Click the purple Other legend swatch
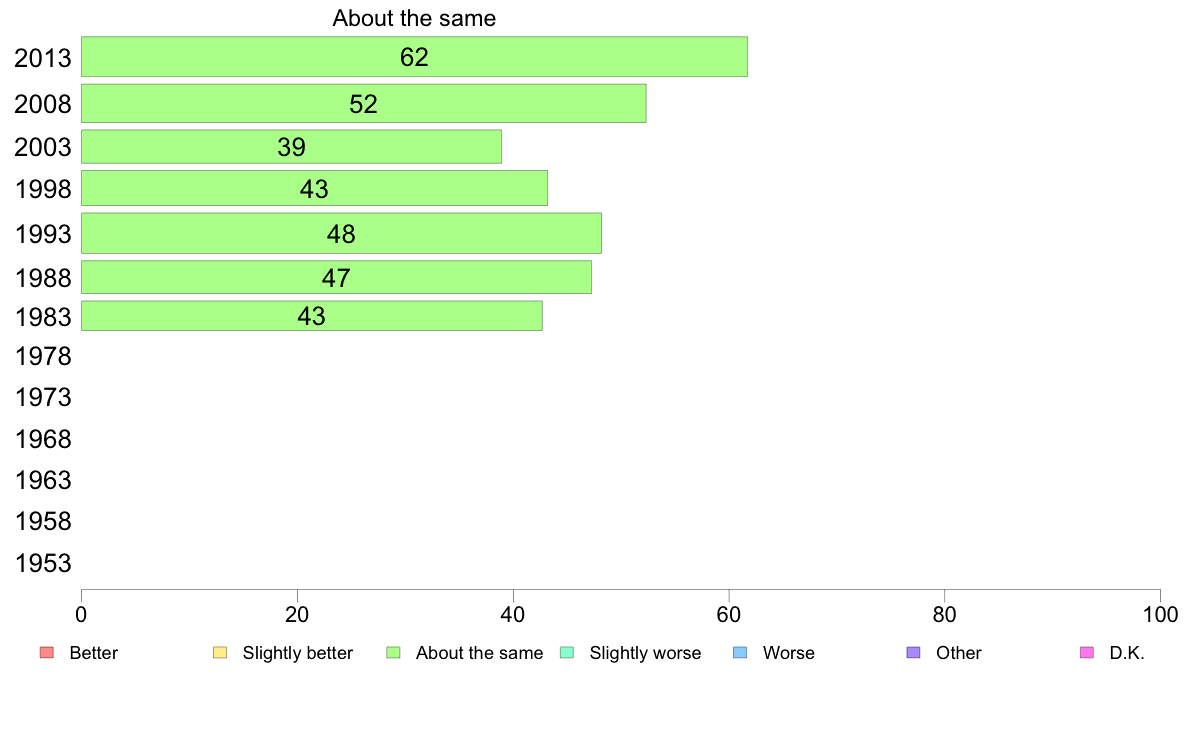 [x=914, y=653]
